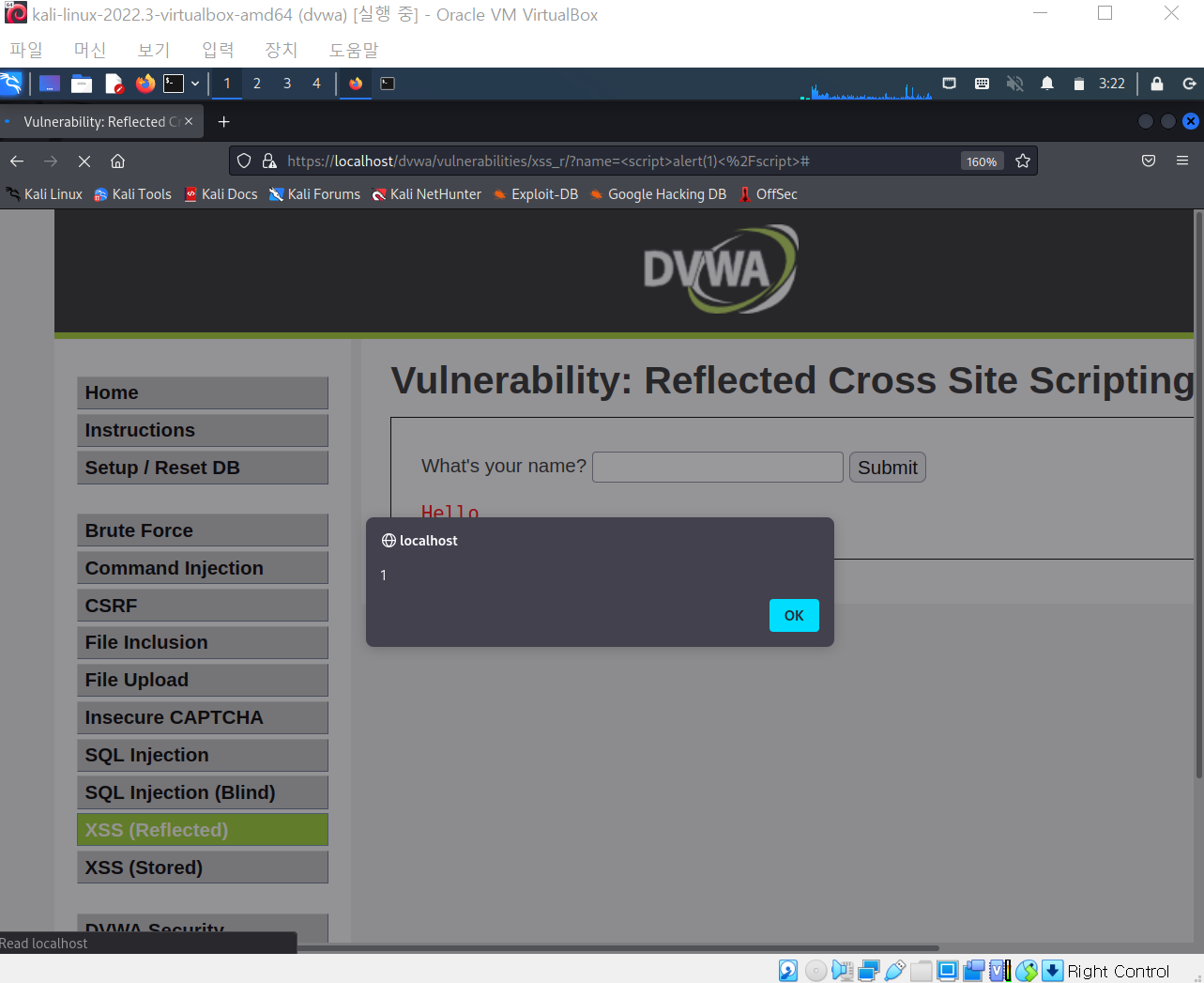Select XSS (Reflected) in the sidebar
The width and height of the screenshot is (1204, 983).
pos(203,830)
